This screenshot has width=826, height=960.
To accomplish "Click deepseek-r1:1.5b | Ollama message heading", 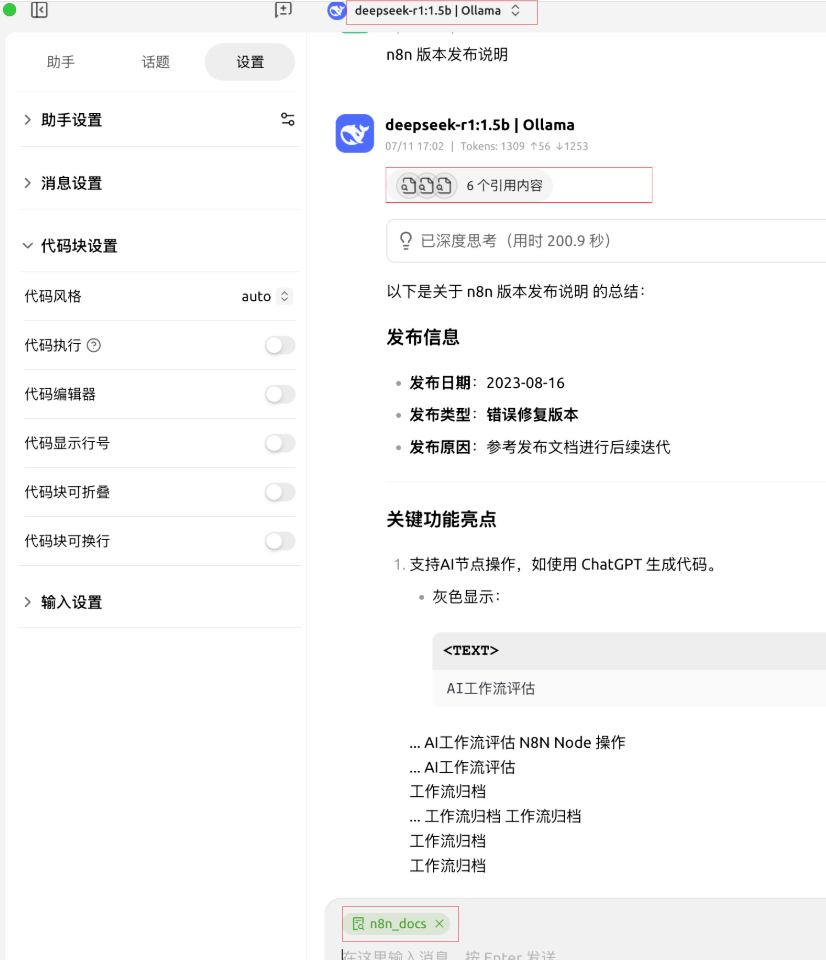I will pos(480,125).
